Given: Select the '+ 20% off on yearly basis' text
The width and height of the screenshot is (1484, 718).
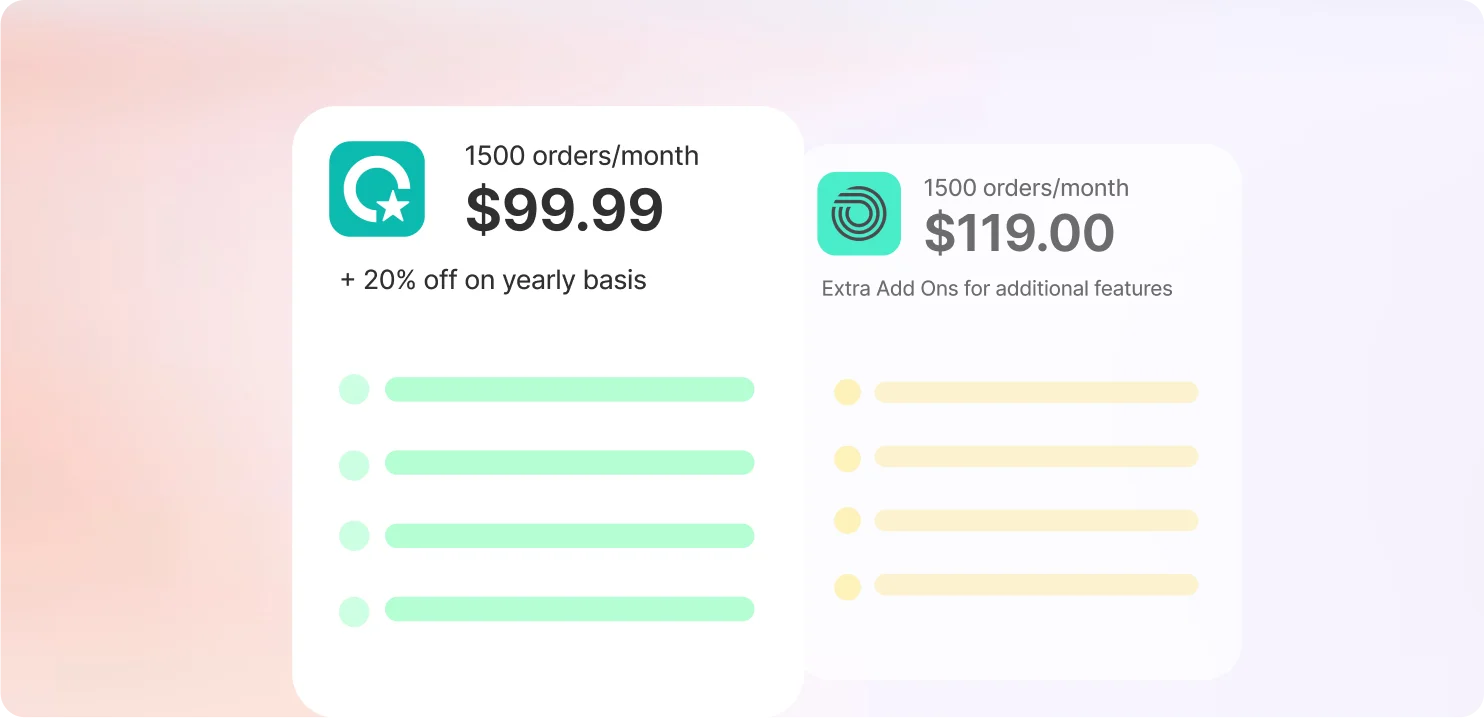Looking at the screenshot, I should click(x=493, y=280).
